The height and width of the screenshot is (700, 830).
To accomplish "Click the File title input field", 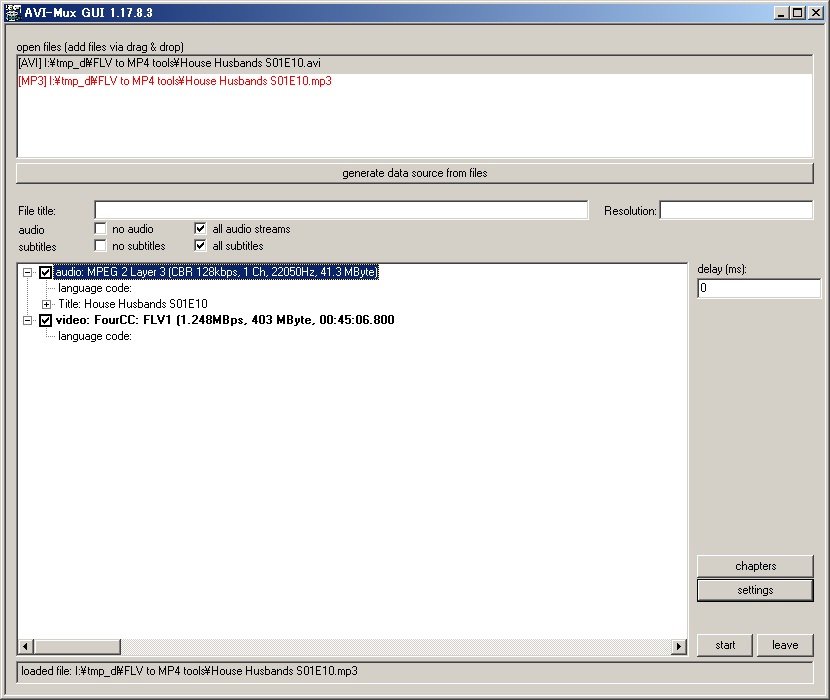I will [x=340, y=209].
